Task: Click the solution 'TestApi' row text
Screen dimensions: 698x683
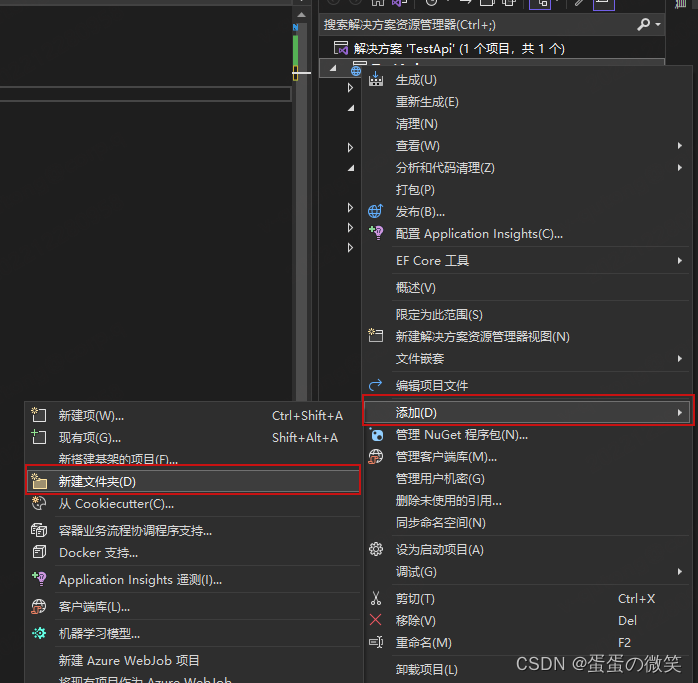Action: (x=459, y=48)
